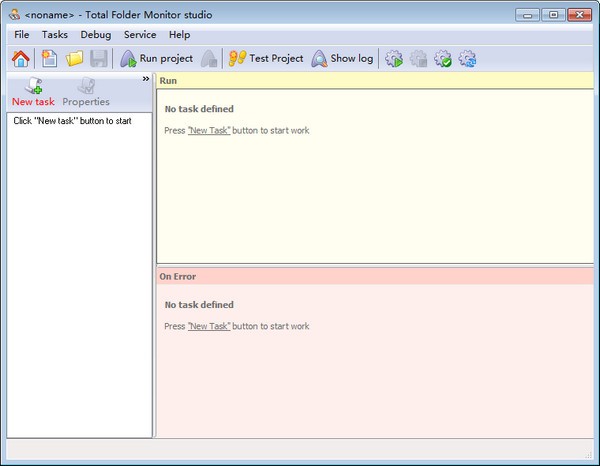The height and width of the screenshot is (466, 600).
Task: Add a task with New task button
Action: click(x=33, y=92)
